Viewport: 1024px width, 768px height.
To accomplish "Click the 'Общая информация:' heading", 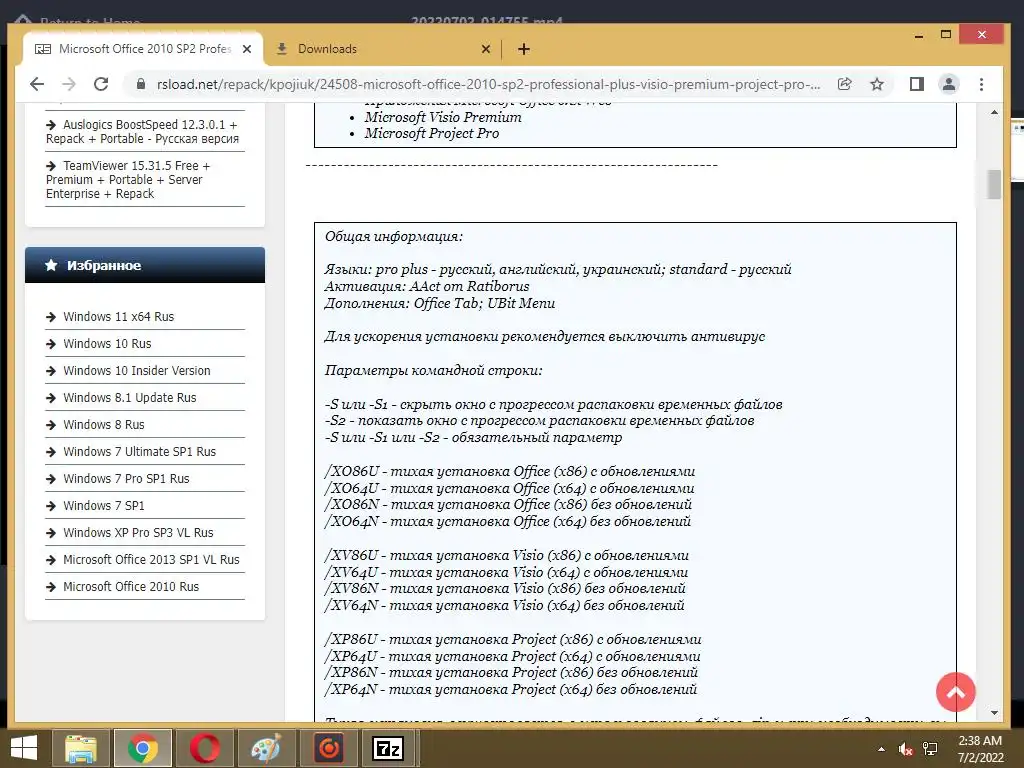I will [x=394, y=236].
